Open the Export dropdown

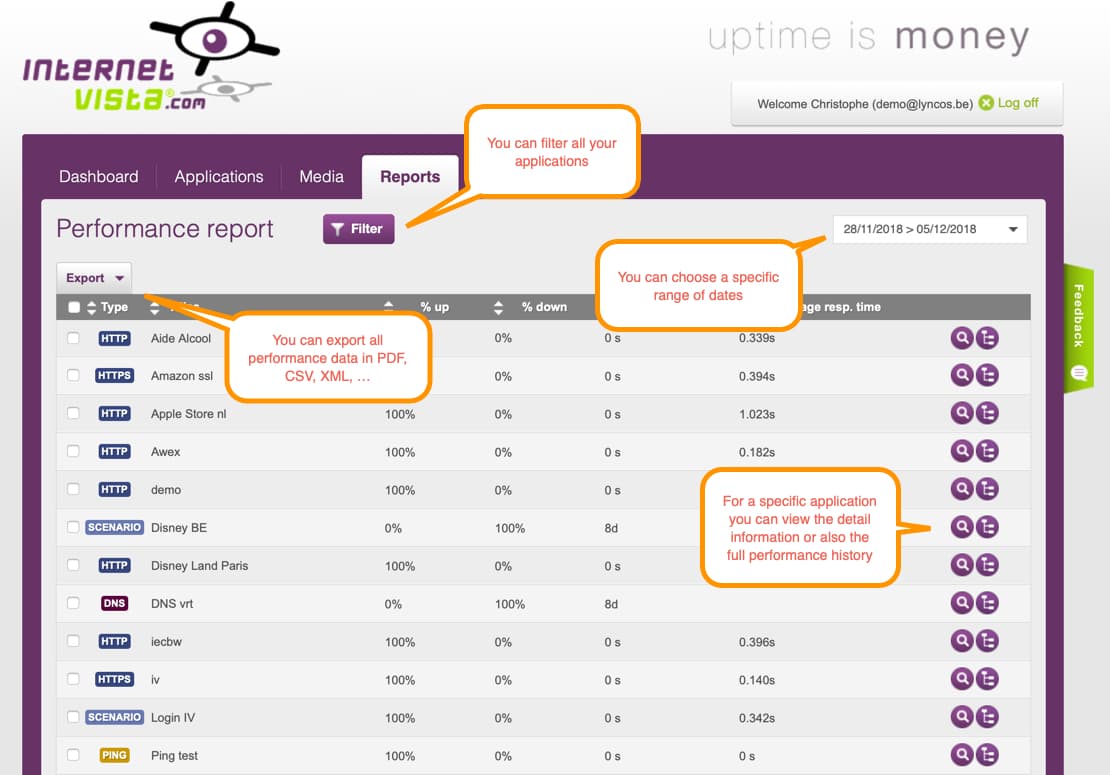(x=94, y=278)
